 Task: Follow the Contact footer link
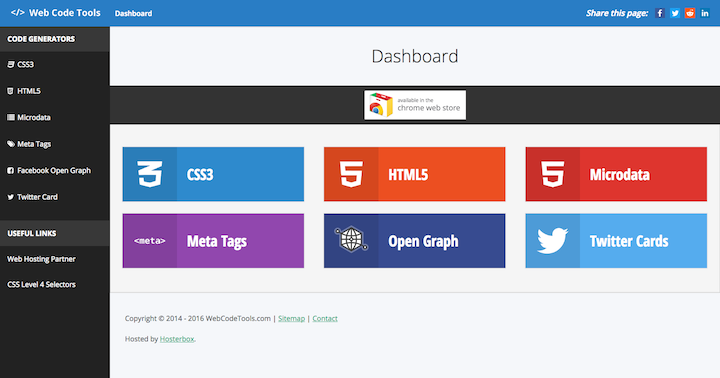tap(325, 318)
